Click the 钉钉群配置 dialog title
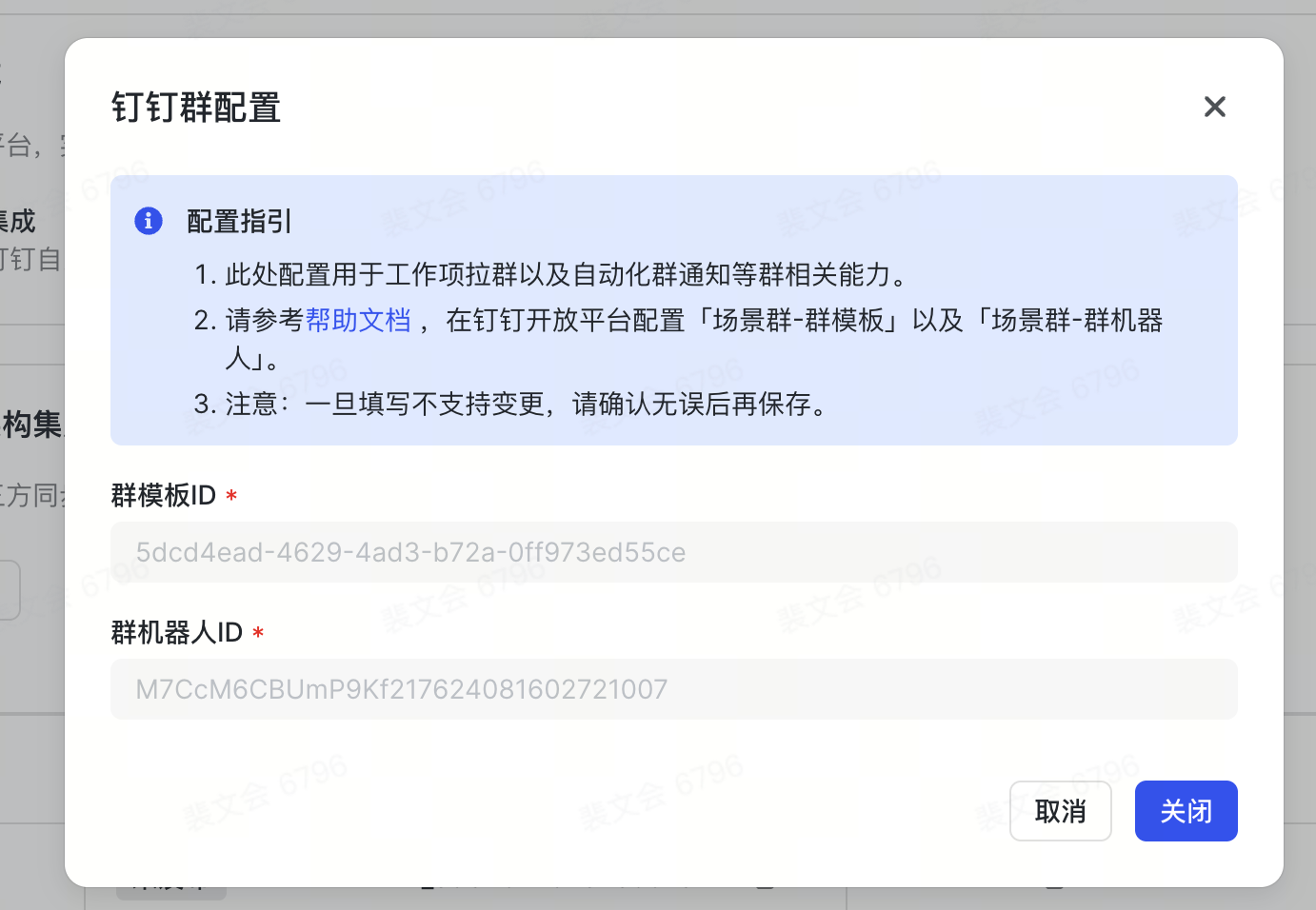The image size is (1316, 910). click(196, 108)
